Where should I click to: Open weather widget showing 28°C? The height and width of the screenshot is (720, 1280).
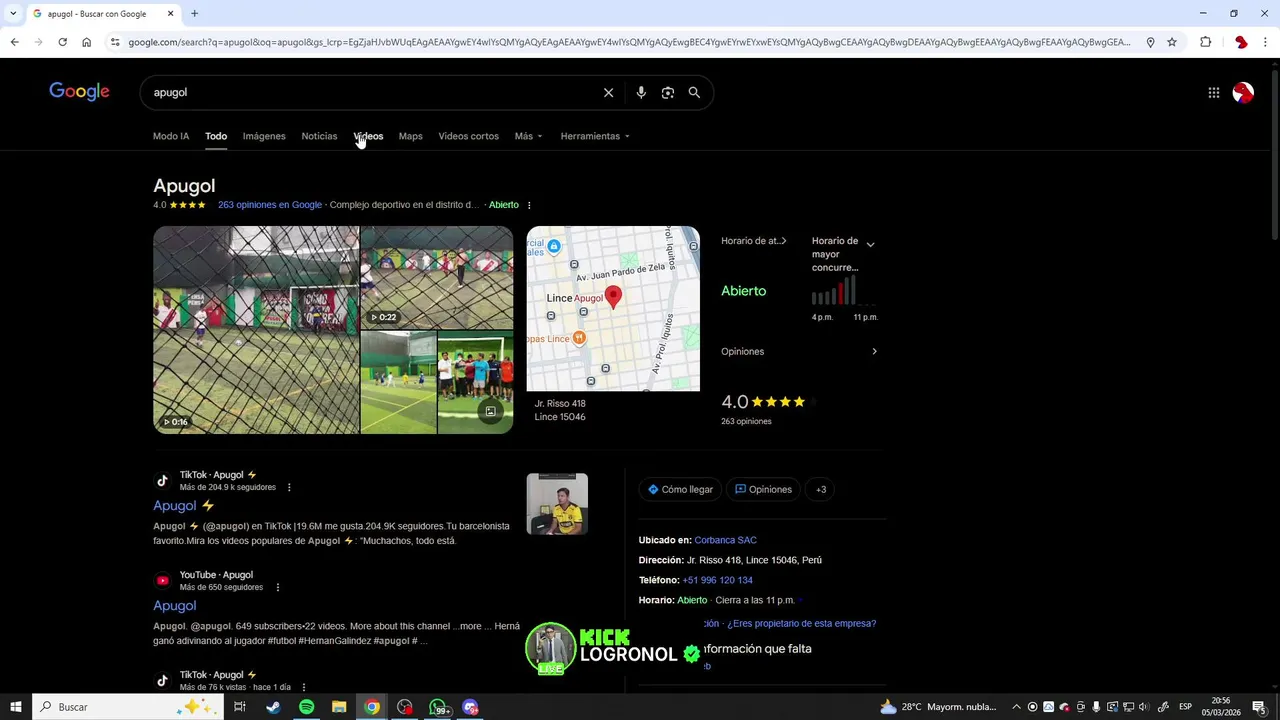point(938,707)
